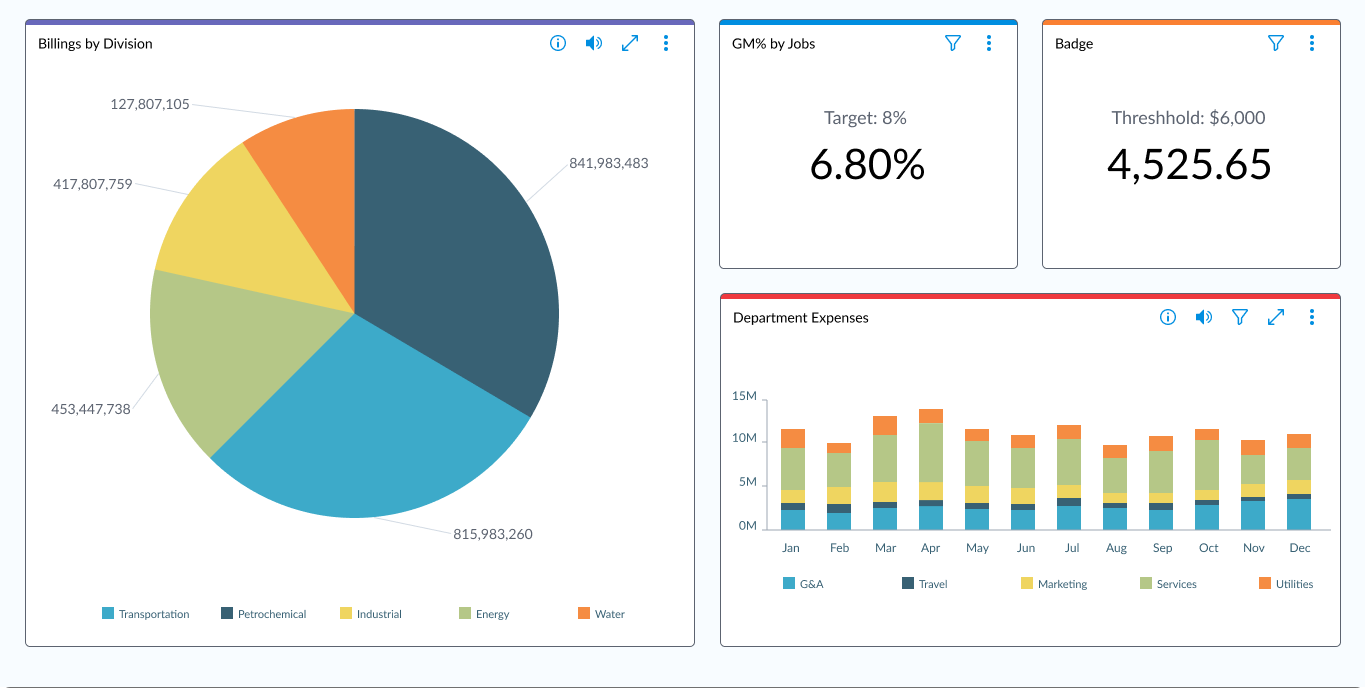Open the filter icon on Department Expenses

tap(1239, 317)
